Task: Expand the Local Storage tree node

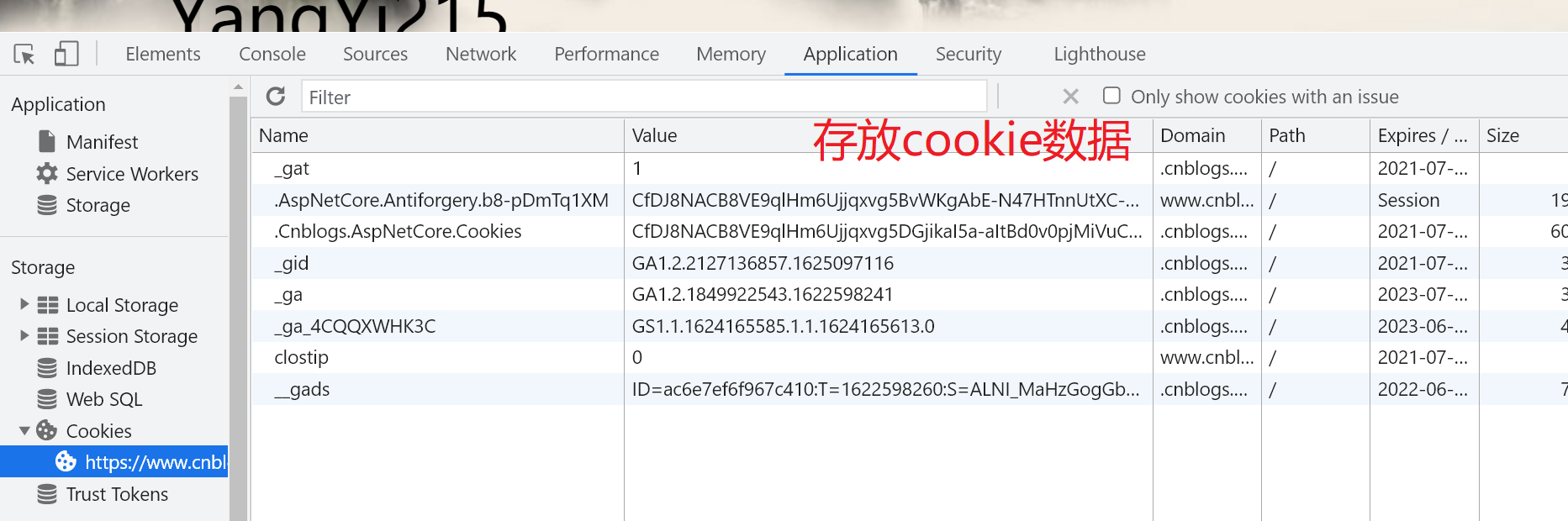Action: (24, 304)
